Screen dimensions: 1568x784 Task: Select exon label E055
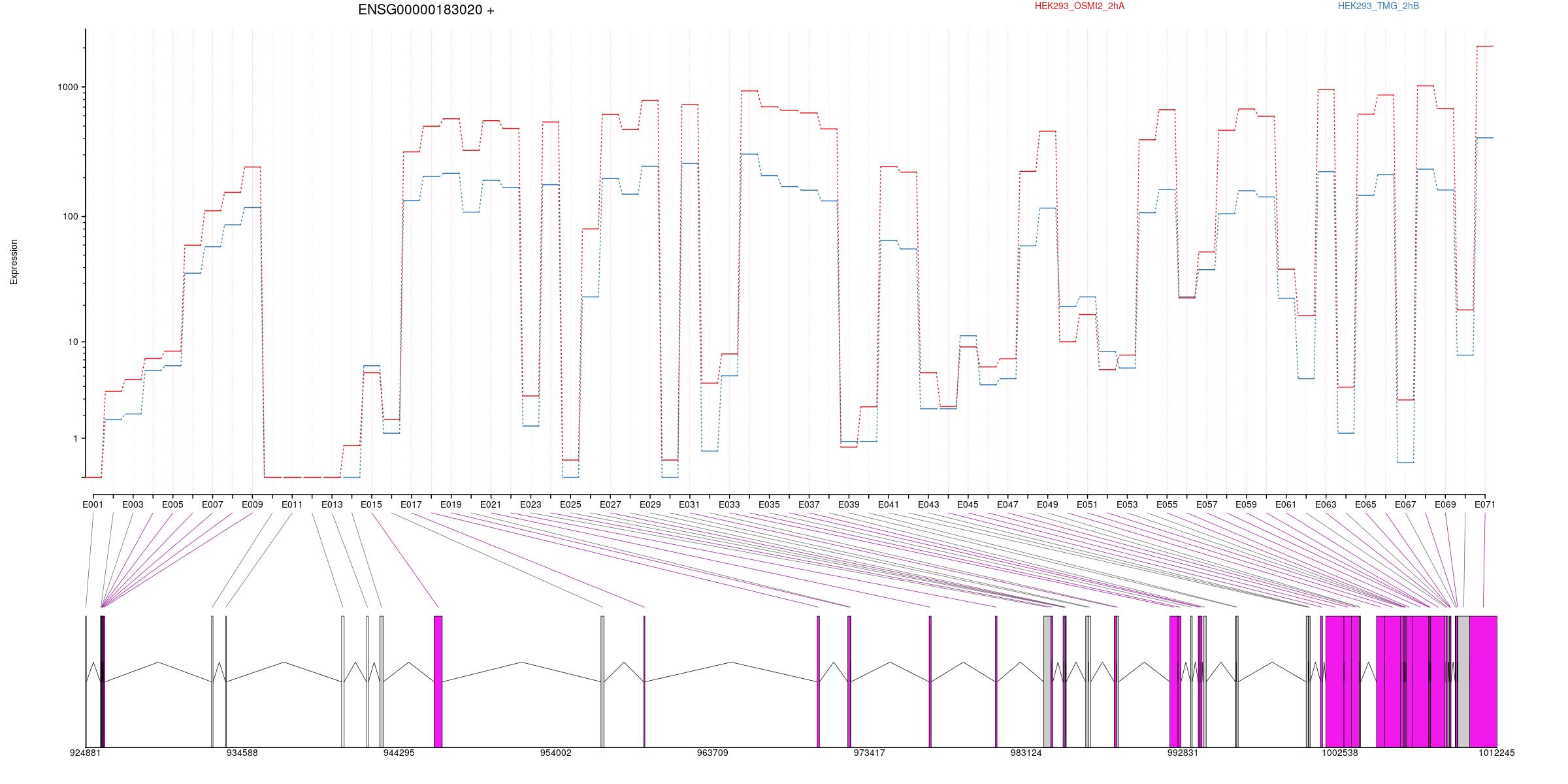[1167, 504]
